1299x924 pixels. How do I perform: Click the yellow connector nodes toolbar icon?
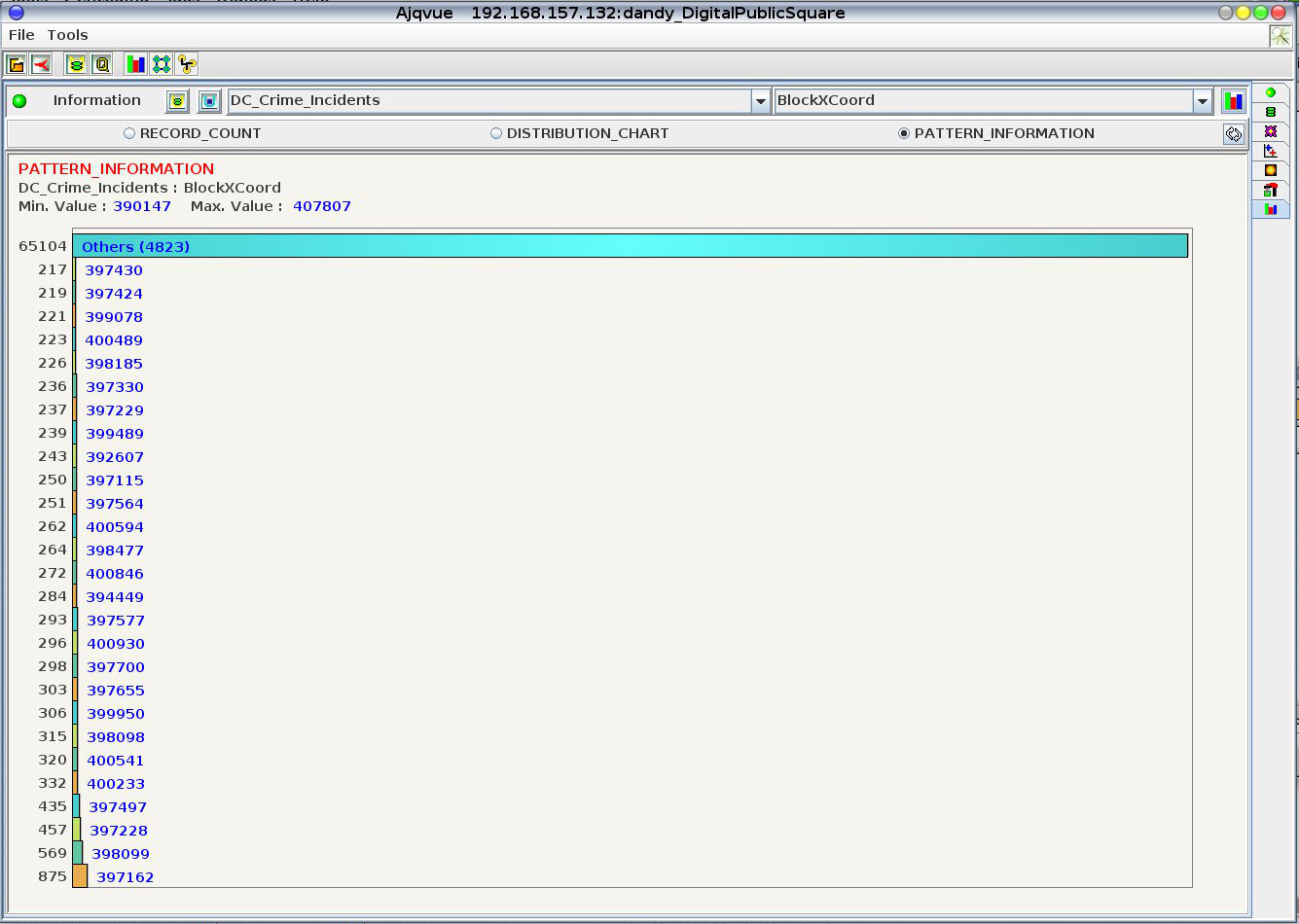tap(187, 65)
